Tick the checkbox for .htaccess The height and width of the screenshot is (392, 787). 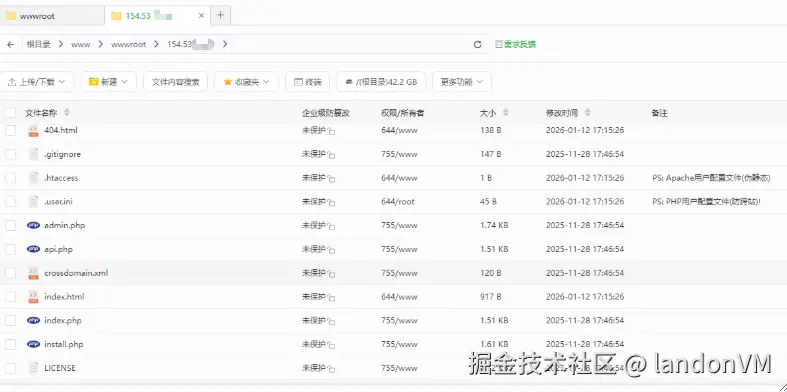pos(11,178)
